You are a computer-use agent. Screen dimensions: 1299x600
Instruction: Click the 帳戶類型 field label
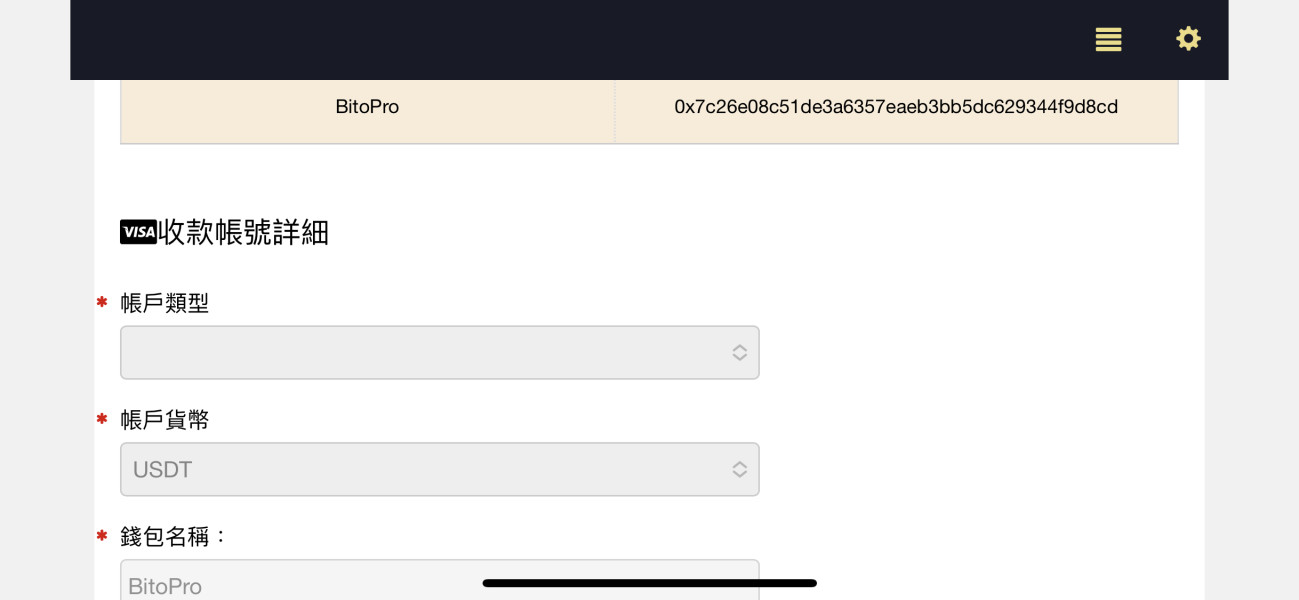coord(165,303)
